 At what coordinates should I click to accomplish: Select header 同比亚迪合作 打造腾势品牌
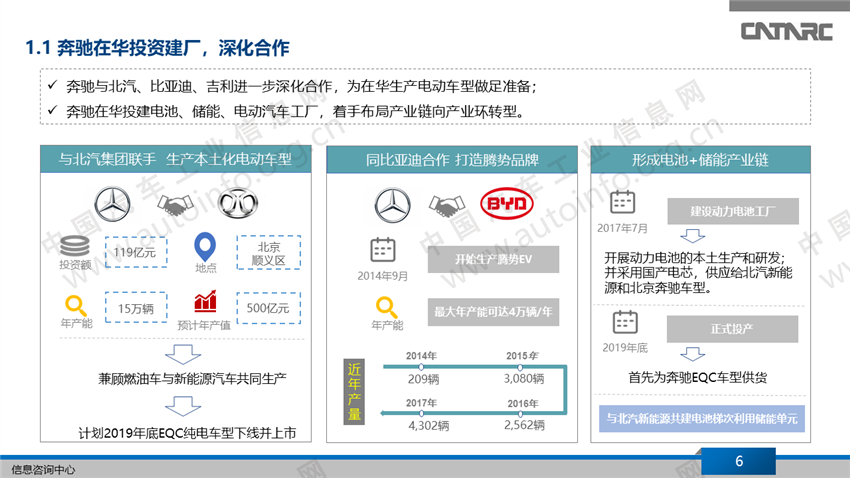tap(452, 159)
